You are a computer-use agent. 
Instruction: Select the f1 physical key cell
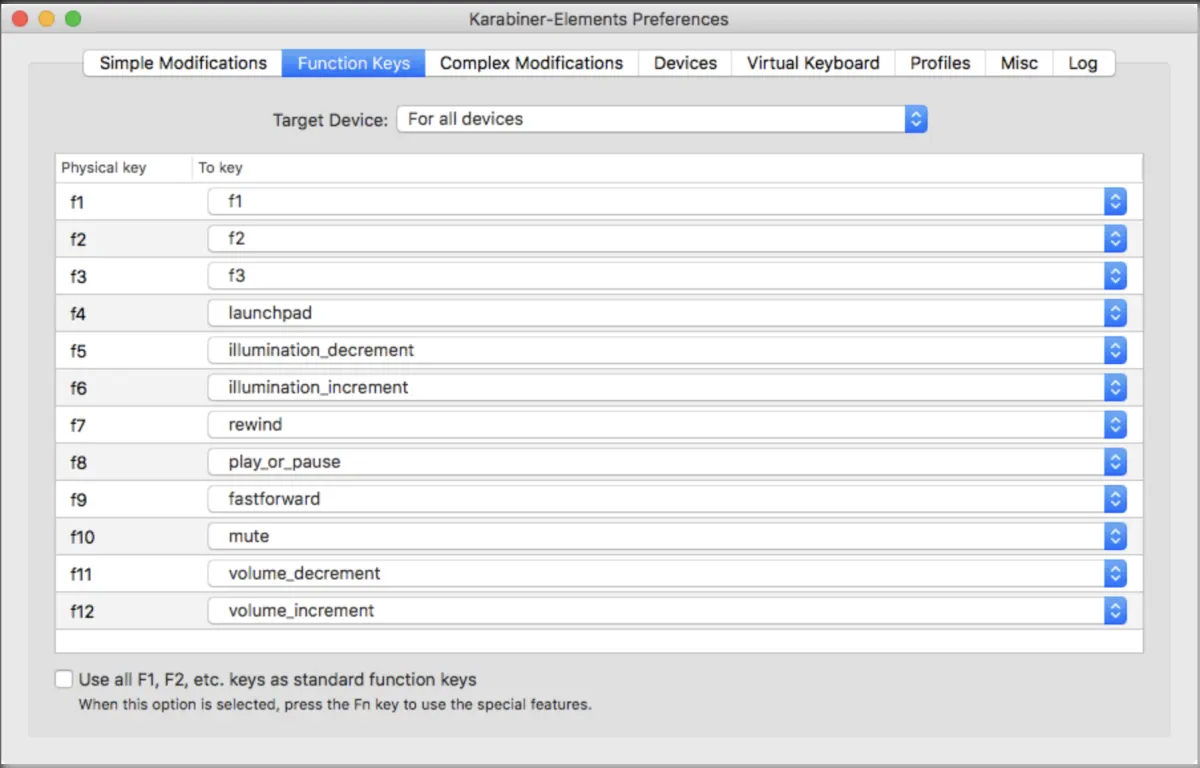point(124,202)
